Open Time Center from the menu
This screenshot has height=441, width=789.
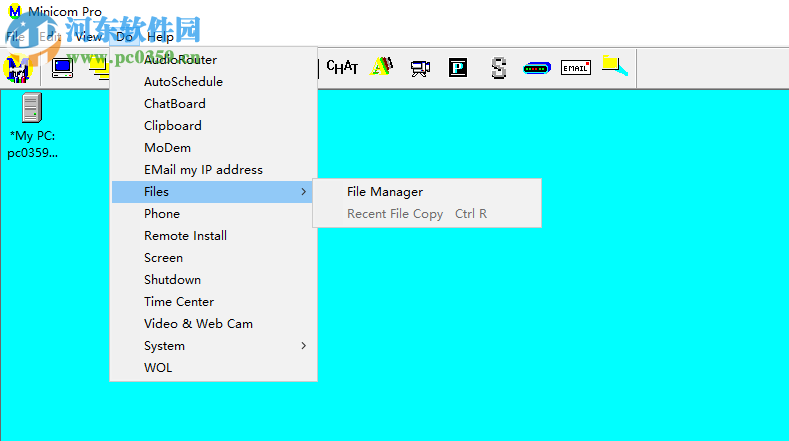[x=179, y=301]
